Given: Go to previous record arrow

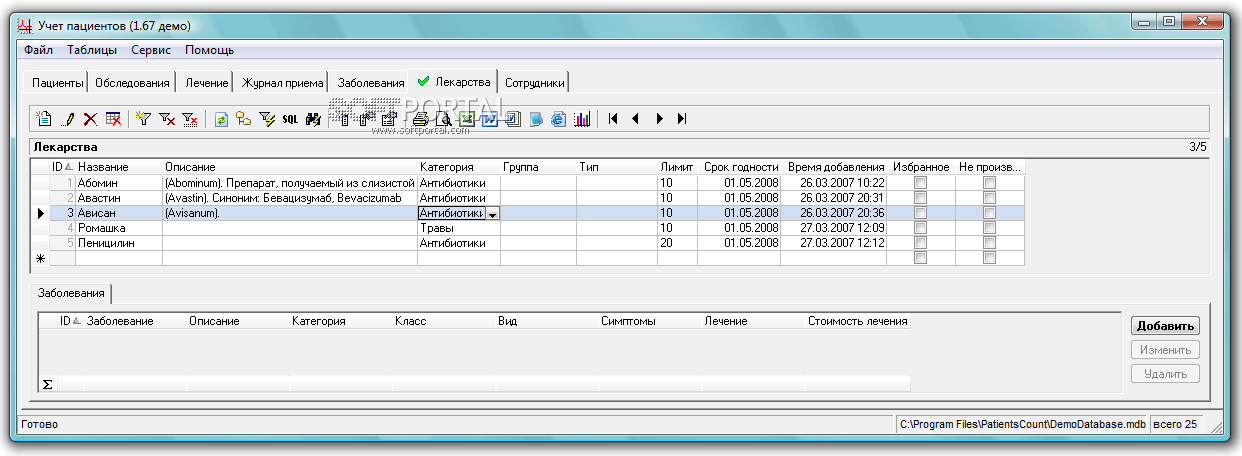Looking at the screenshot, I should click(636, 119).
